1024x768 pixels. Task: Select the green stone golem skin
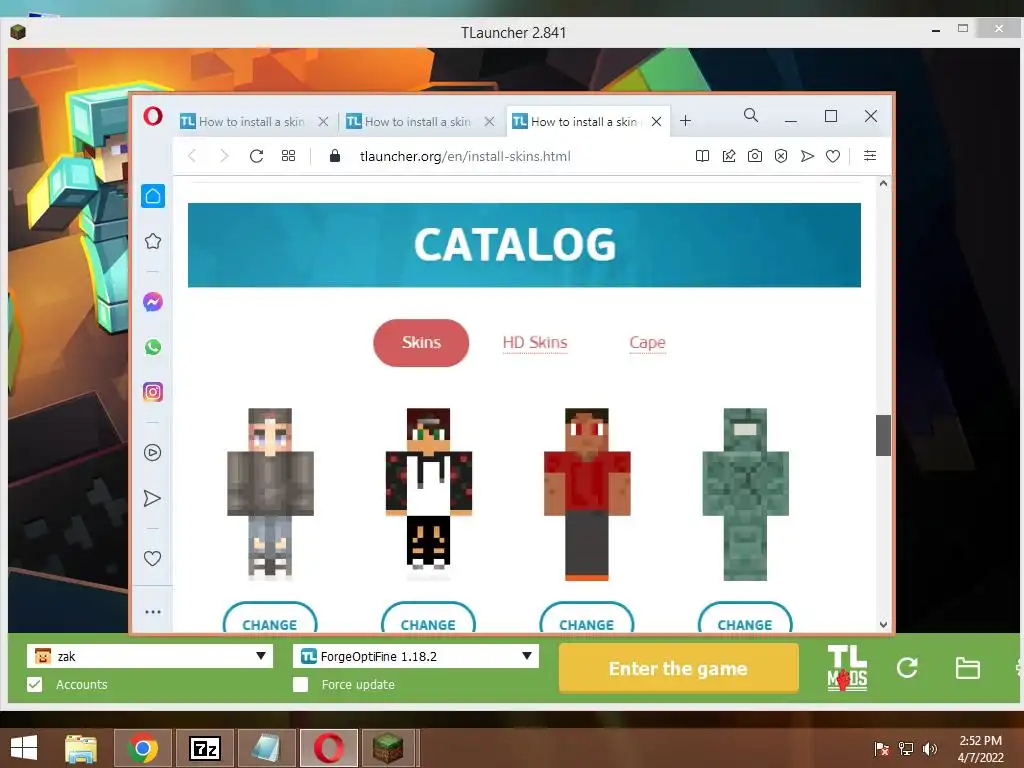[x=745, y=494]
